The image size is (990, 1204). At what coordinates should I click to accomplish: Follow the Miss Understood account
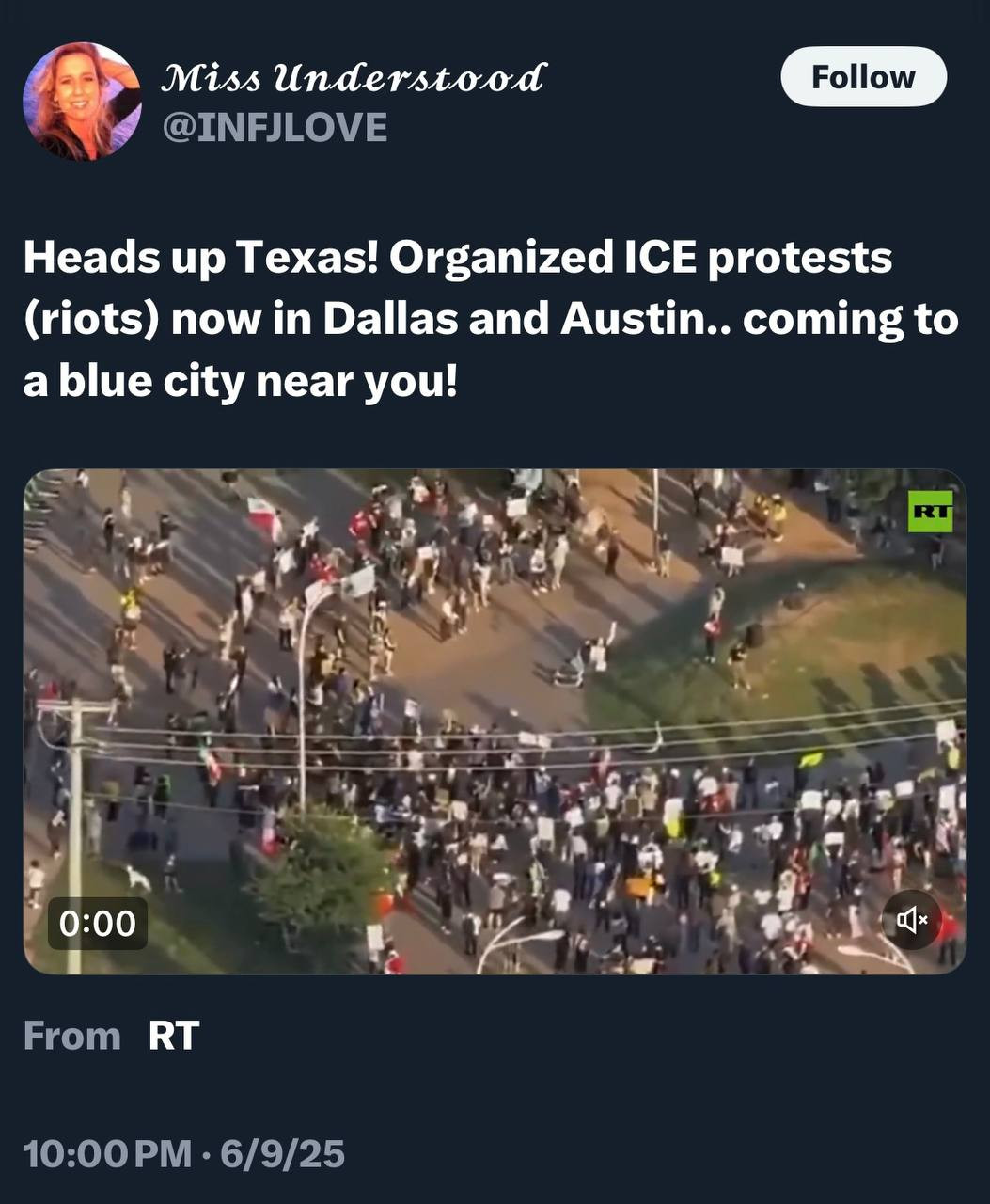[863, 76]
